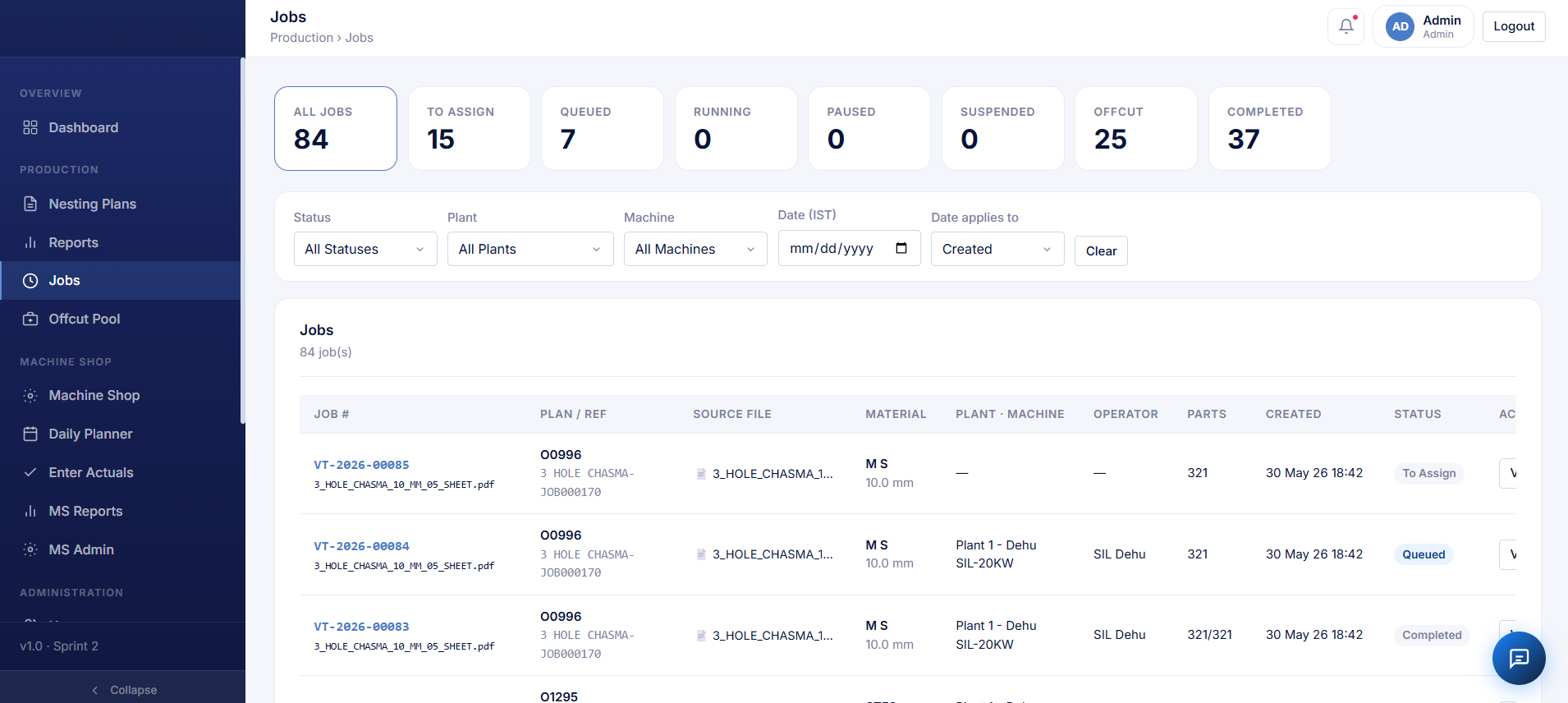Click the Queued status badge

coord(1424,554)
